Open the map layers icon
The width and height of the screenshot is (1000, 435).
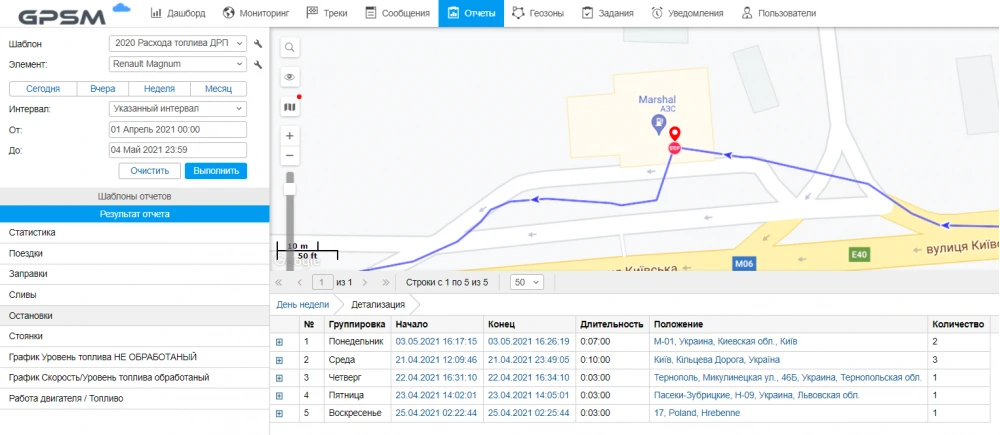(x=289, y=106)
